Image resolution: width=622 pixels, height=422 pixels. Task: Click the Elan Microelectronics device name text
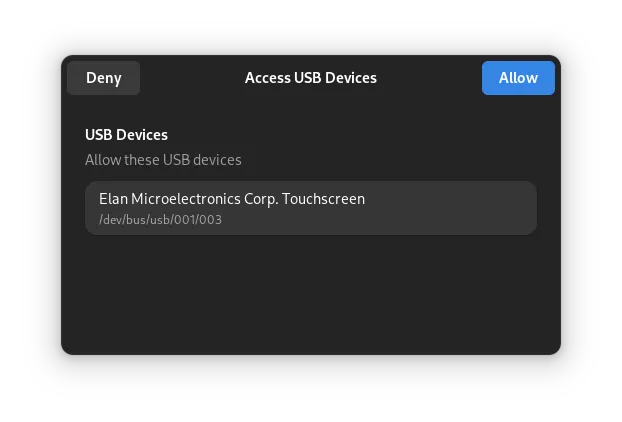coord(231,199)
